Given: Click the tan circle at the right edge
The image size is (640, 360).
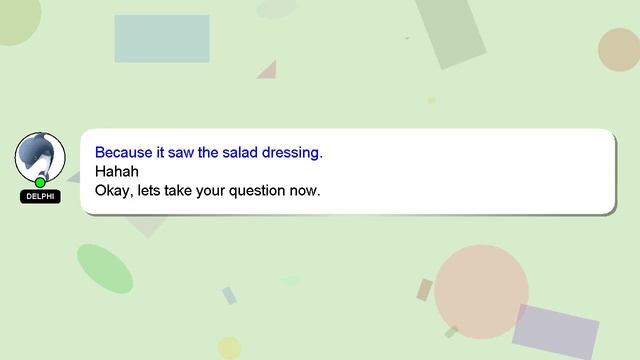Looking at the screenshot, I should coord(619,50).
